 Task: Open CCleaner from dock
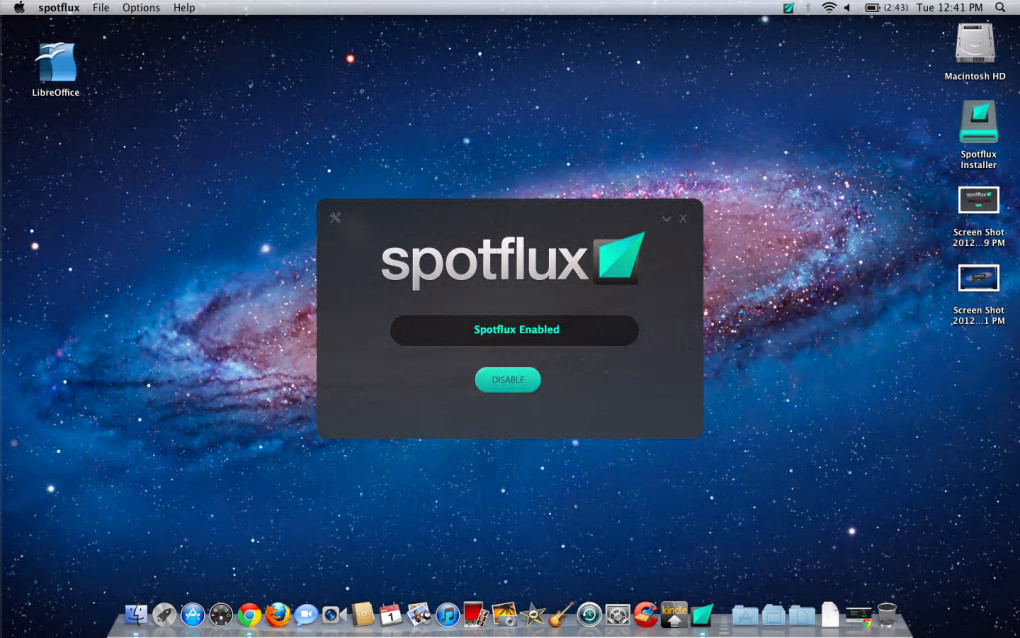(x=645, y=615)
